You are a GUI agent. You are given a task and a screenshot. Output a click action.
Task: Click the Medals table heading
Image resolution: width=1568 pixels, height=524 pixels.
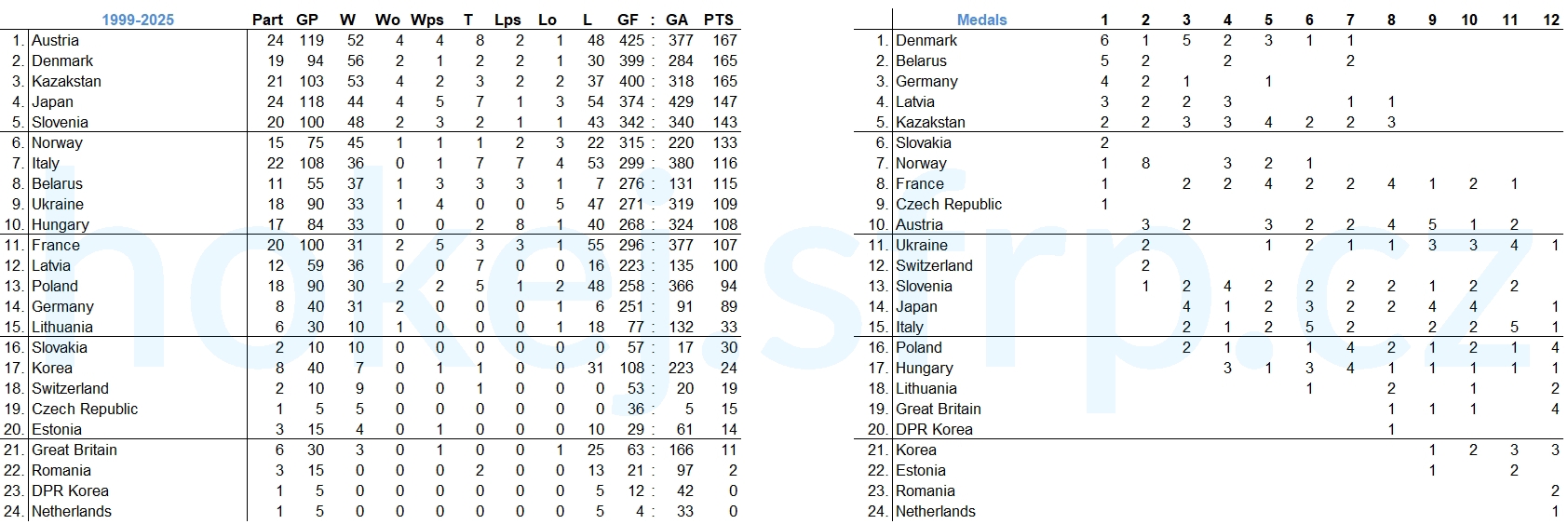click(981, 20)
